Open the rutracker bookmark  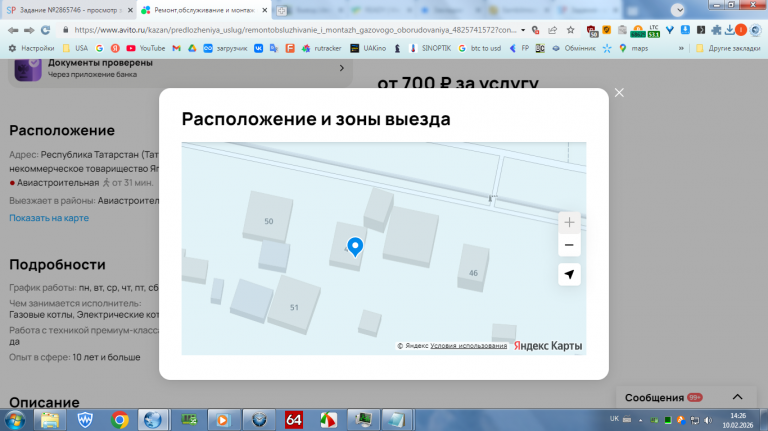pyautogui.click(x=321, y=48)
